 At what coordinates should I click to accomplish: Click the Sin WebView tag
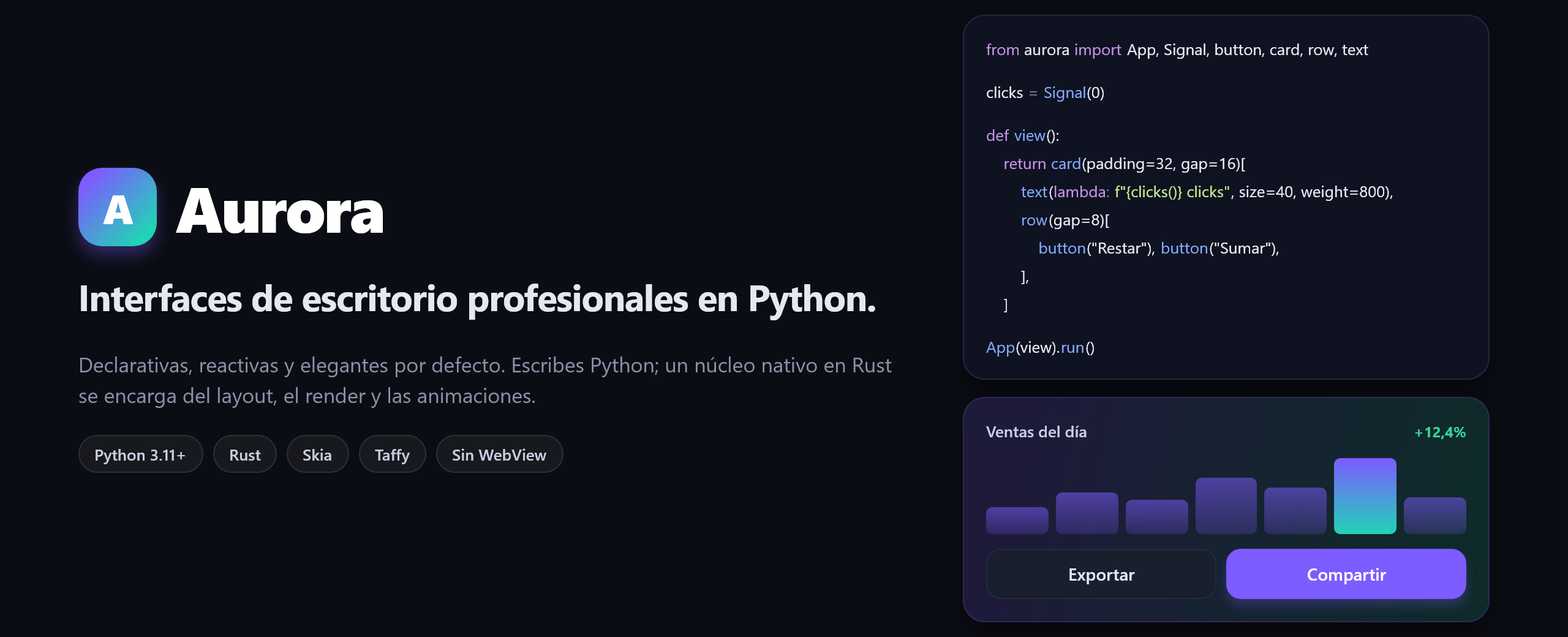pos(499,454)
